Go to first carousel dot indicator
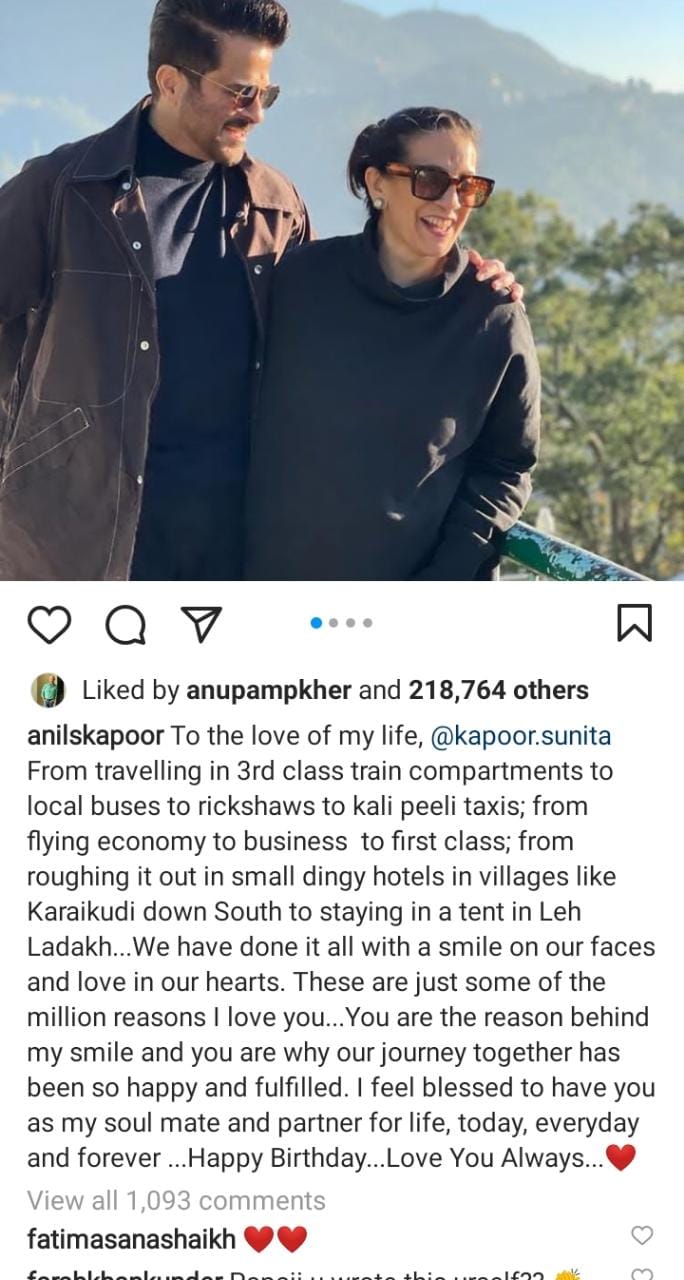Image resolution: width=684 pixels, height=1280 pixels. (317, 623)
